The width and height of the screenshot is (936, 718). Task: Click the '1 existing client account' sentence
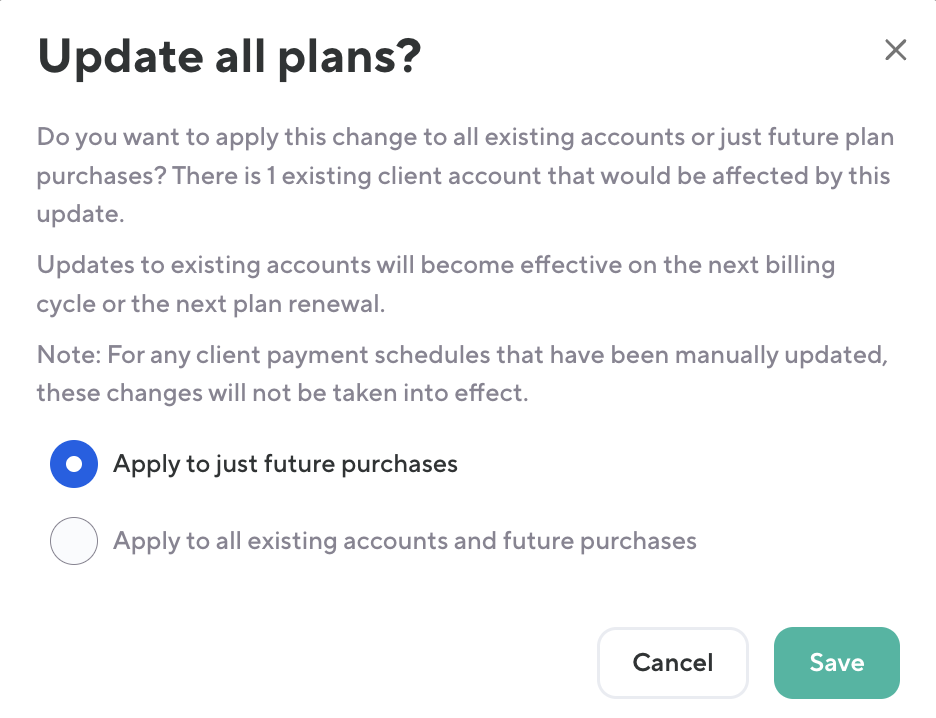click(530, 176)
